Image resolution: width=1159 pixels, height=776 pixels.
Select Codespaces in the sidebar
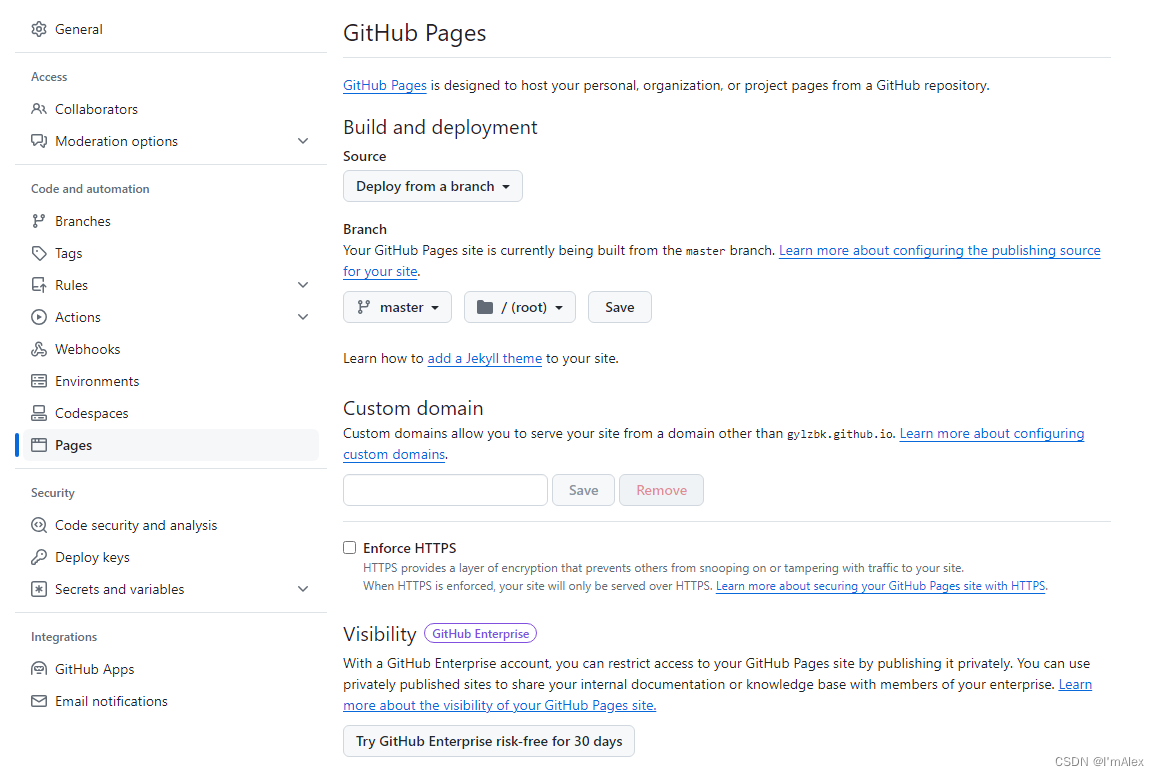click(x=171, y=413)
